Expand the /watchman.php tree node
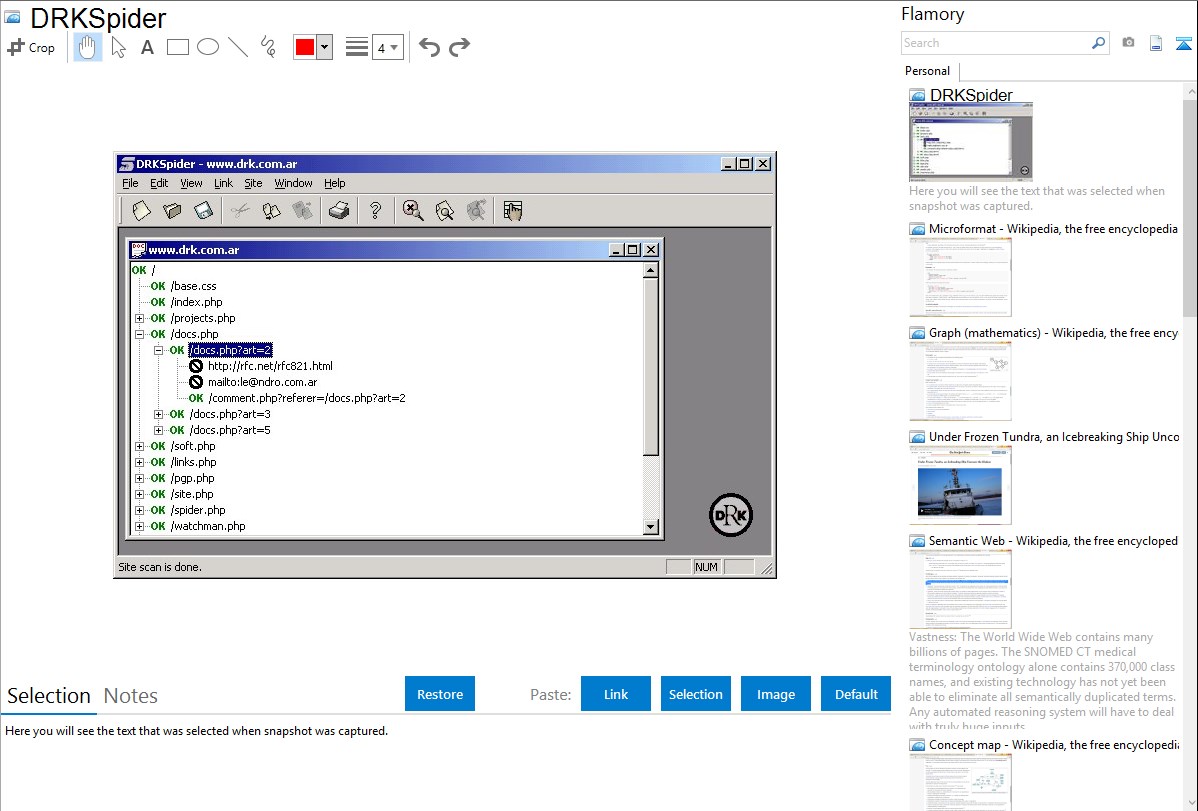This screenshot has width=1198, height=811. 140,527
